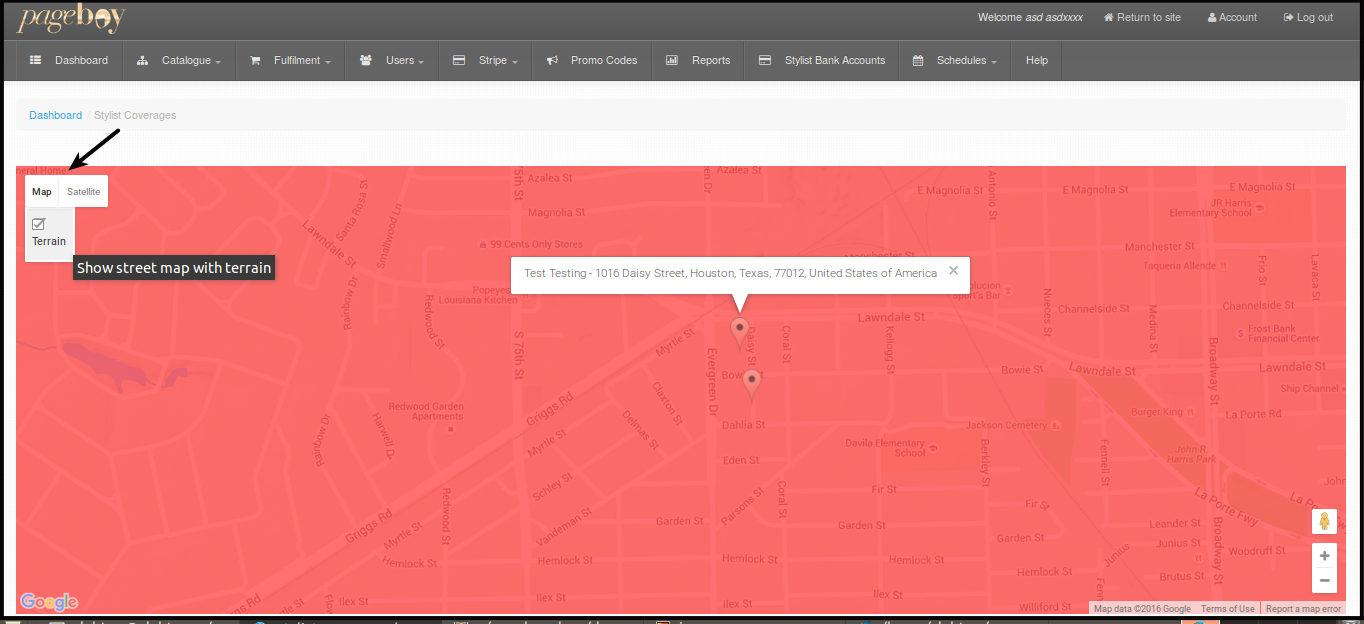Image resolution: width=1364 pixels, height=624 pixels.
Task: Open the map Terms of Use link
Action: click(1228, 609)
